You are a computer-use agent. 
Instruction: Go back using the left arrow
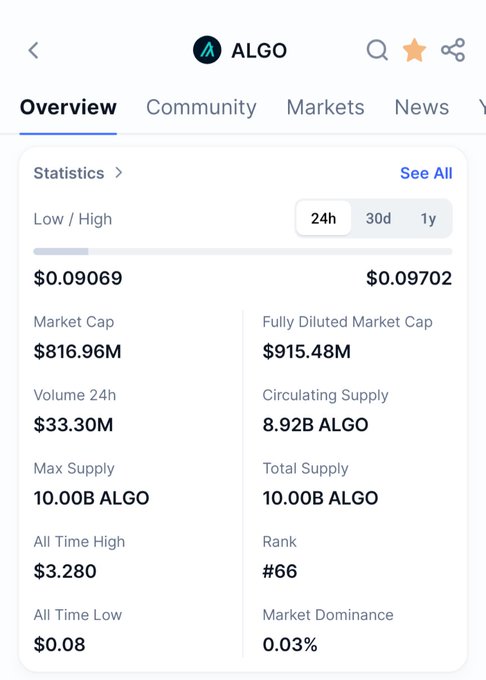33,50
